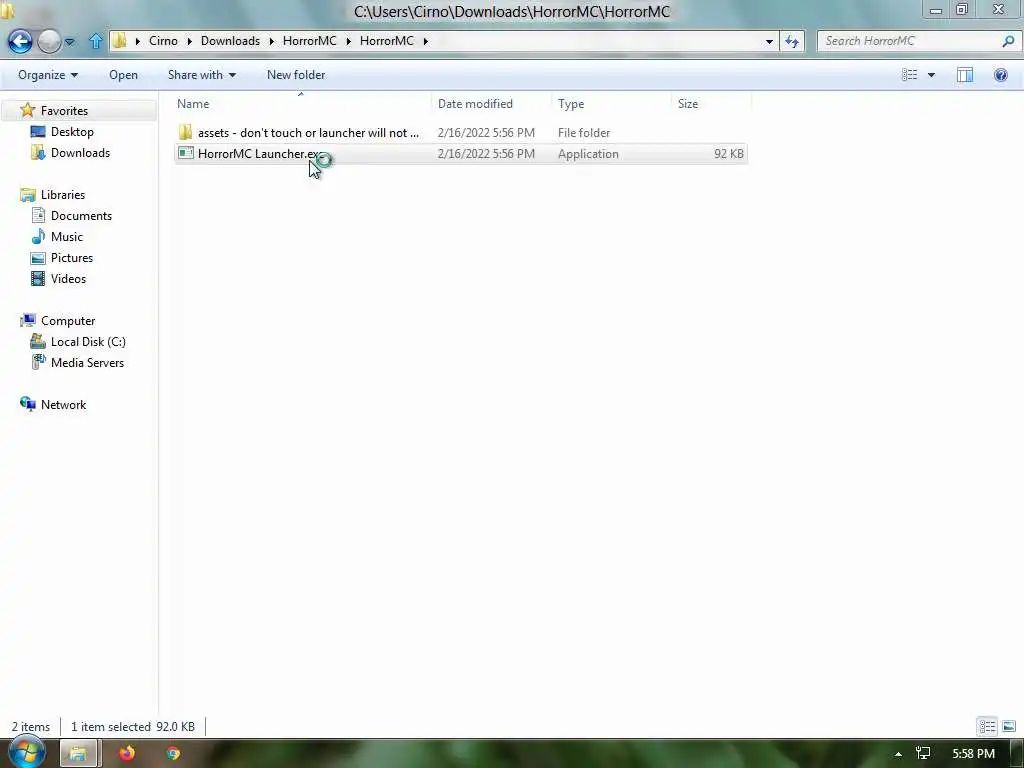This screenshot has width=1024, height=768.
Task: Open Desktop under Favorites
Action: click(x=72, y=131)
